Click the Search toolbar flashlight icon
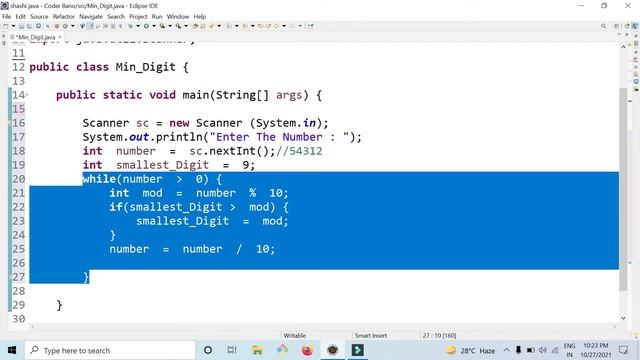The image size is (640, 360). (211, 26)
